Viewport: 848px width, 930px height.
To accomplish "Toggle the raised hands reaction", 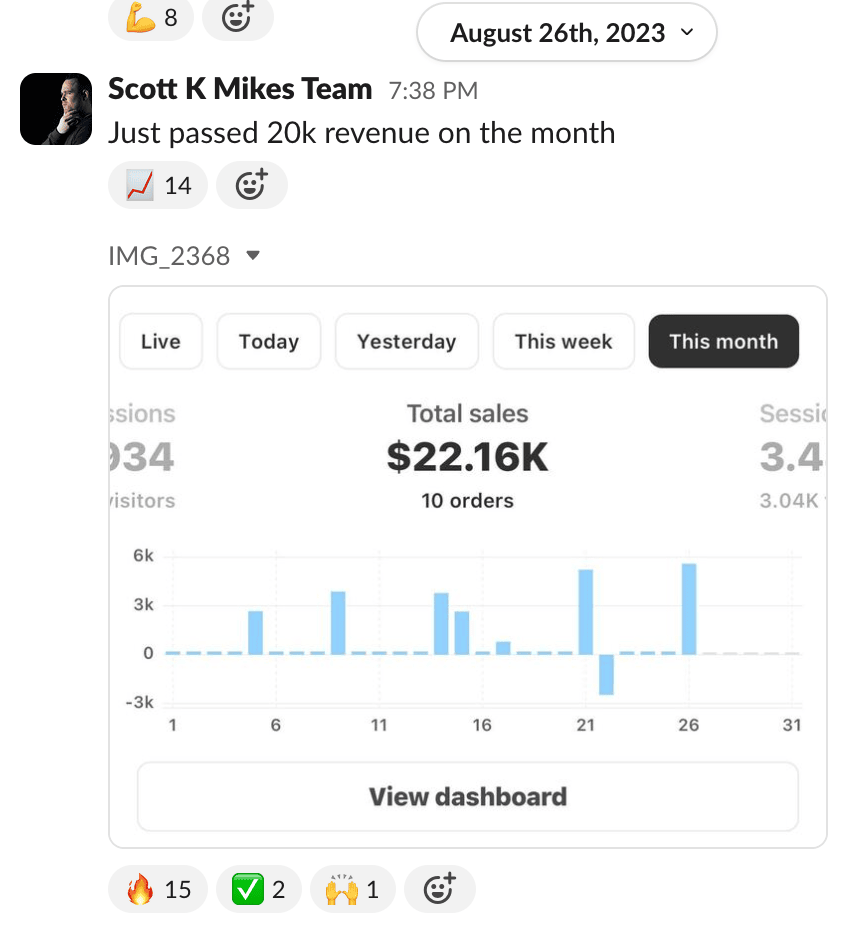I will point(353,889).
